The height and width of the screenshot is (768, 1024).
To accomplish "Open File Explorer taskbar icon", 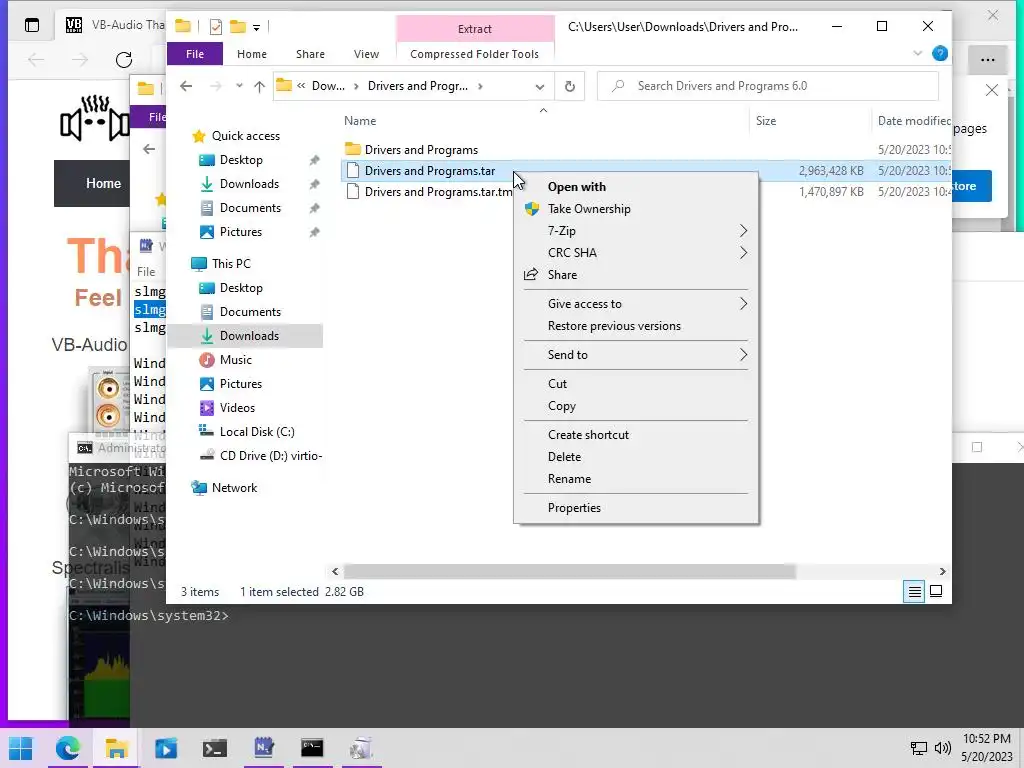I will (116, 748).
